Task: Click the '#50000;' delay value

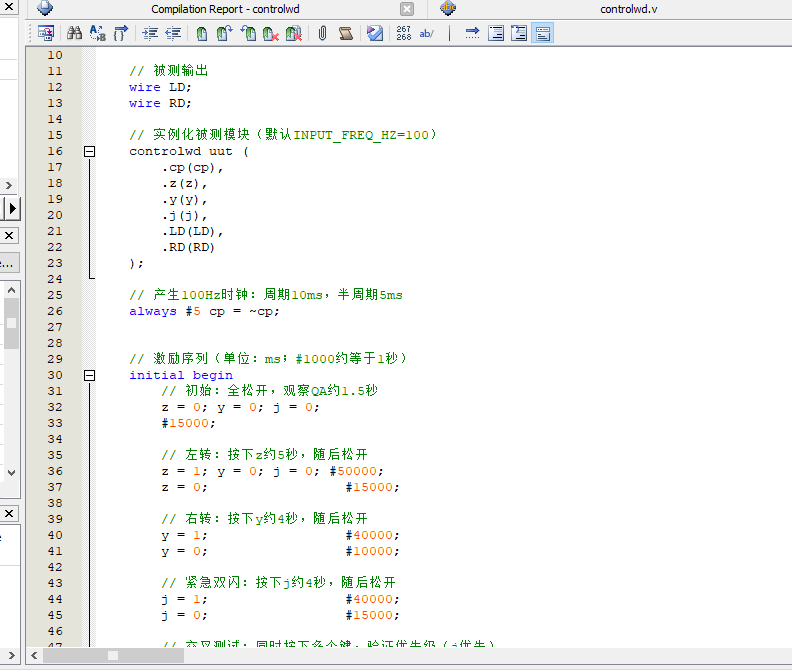Action: (357, 471)
